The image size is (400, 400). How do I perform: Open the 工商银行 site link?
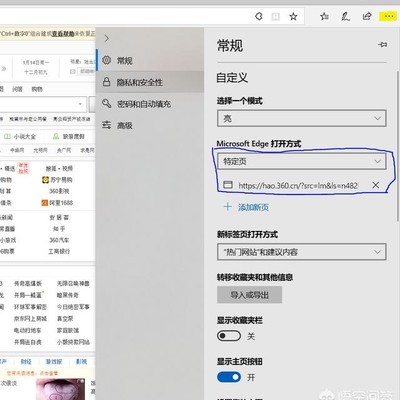pyautogui.click(x=59, y=251)
